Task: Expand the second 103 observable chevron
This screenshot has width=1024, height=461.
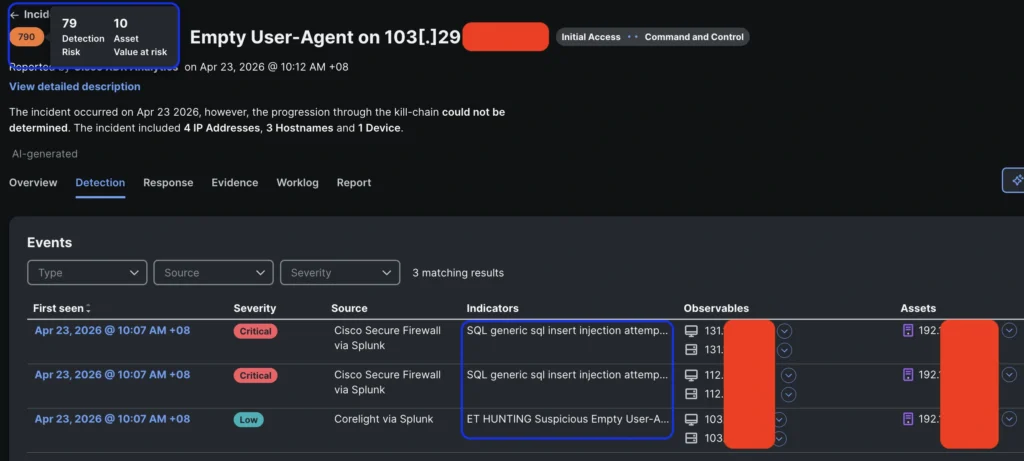Action: coord(780,439)
